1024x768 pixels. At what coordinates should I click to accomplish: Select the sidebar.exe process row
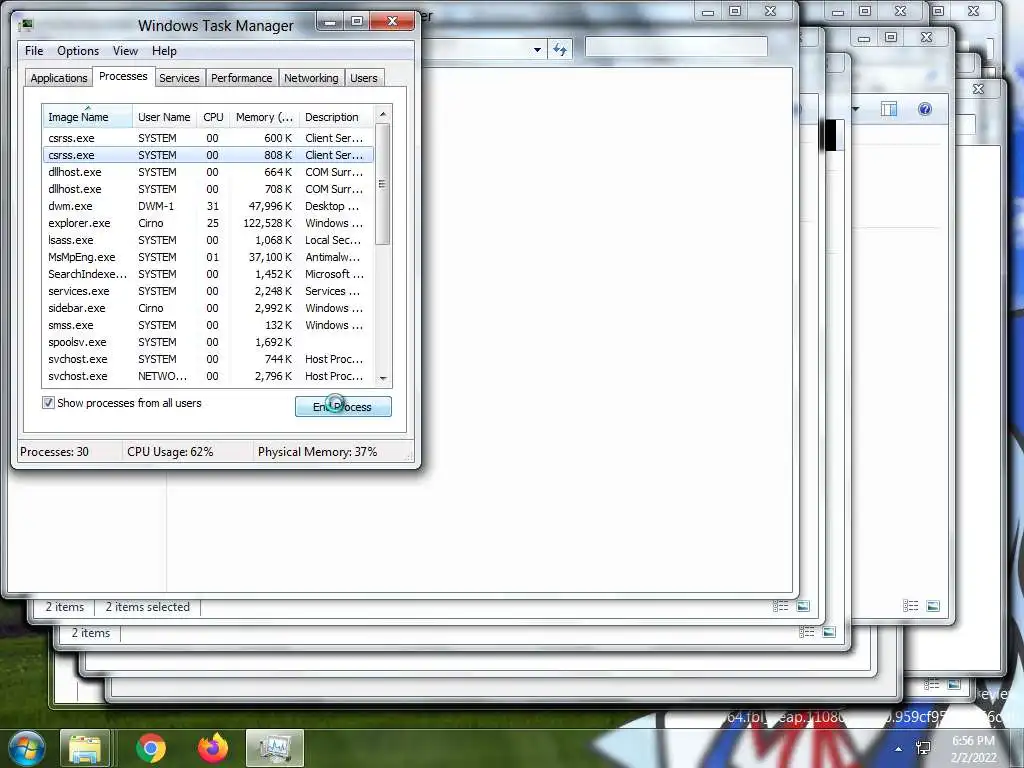208,308
